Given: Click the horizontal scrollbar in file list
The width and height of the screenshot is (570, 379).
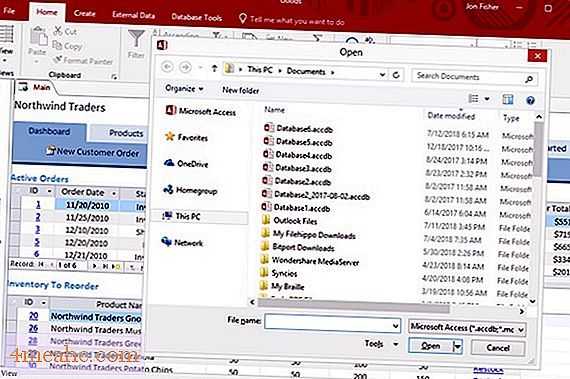Looking at the screenshot, I should click(x=354, y=306).
